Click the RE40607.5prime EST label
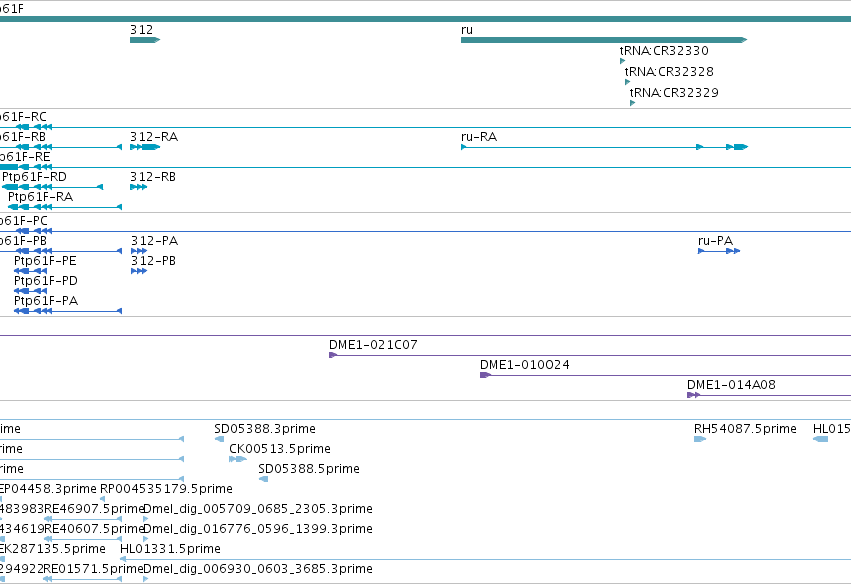The height and width of the screenshot is (584, 851). 94,529
